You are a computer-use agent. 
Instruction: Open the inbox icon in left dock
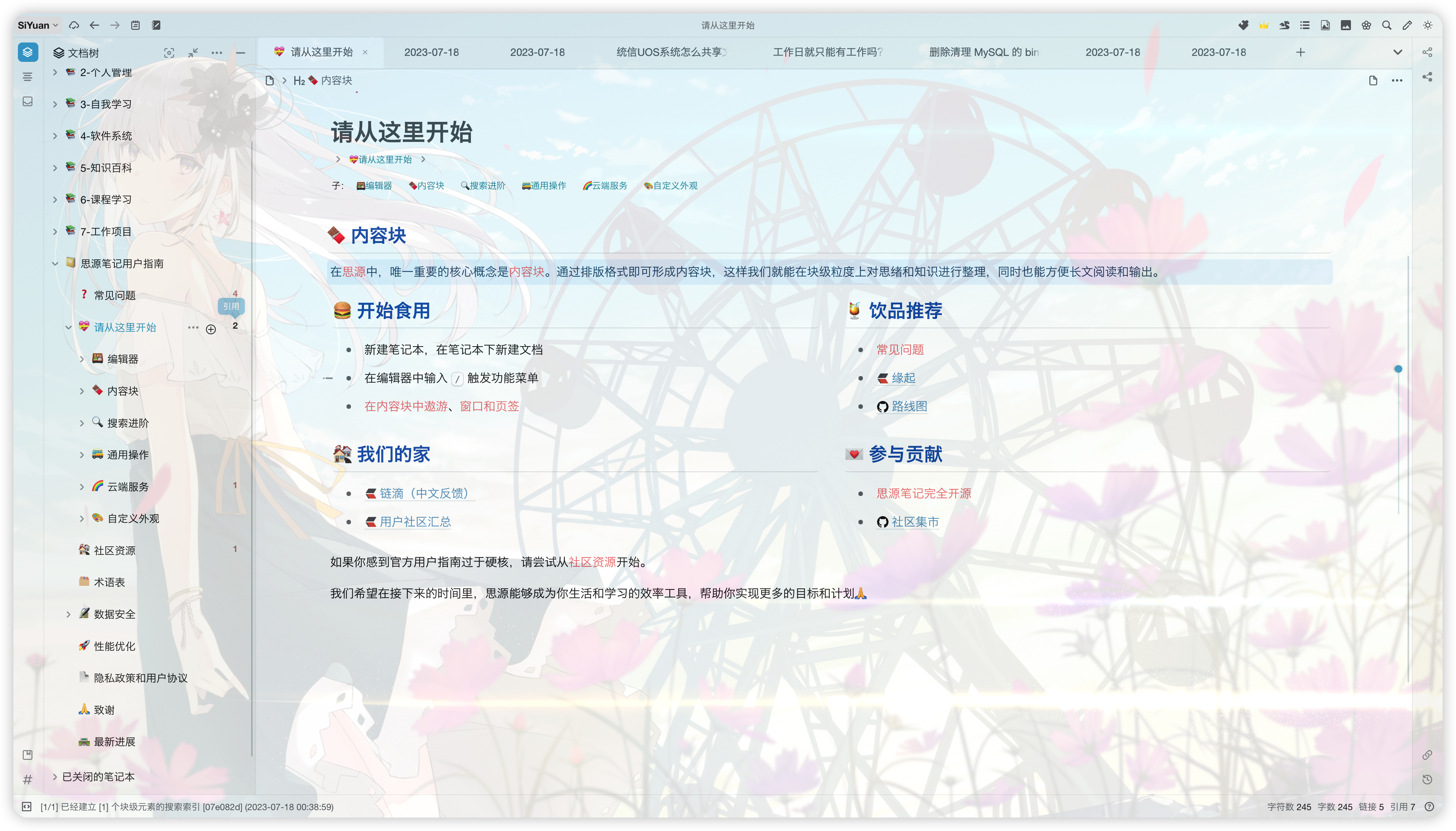(28, 102)
